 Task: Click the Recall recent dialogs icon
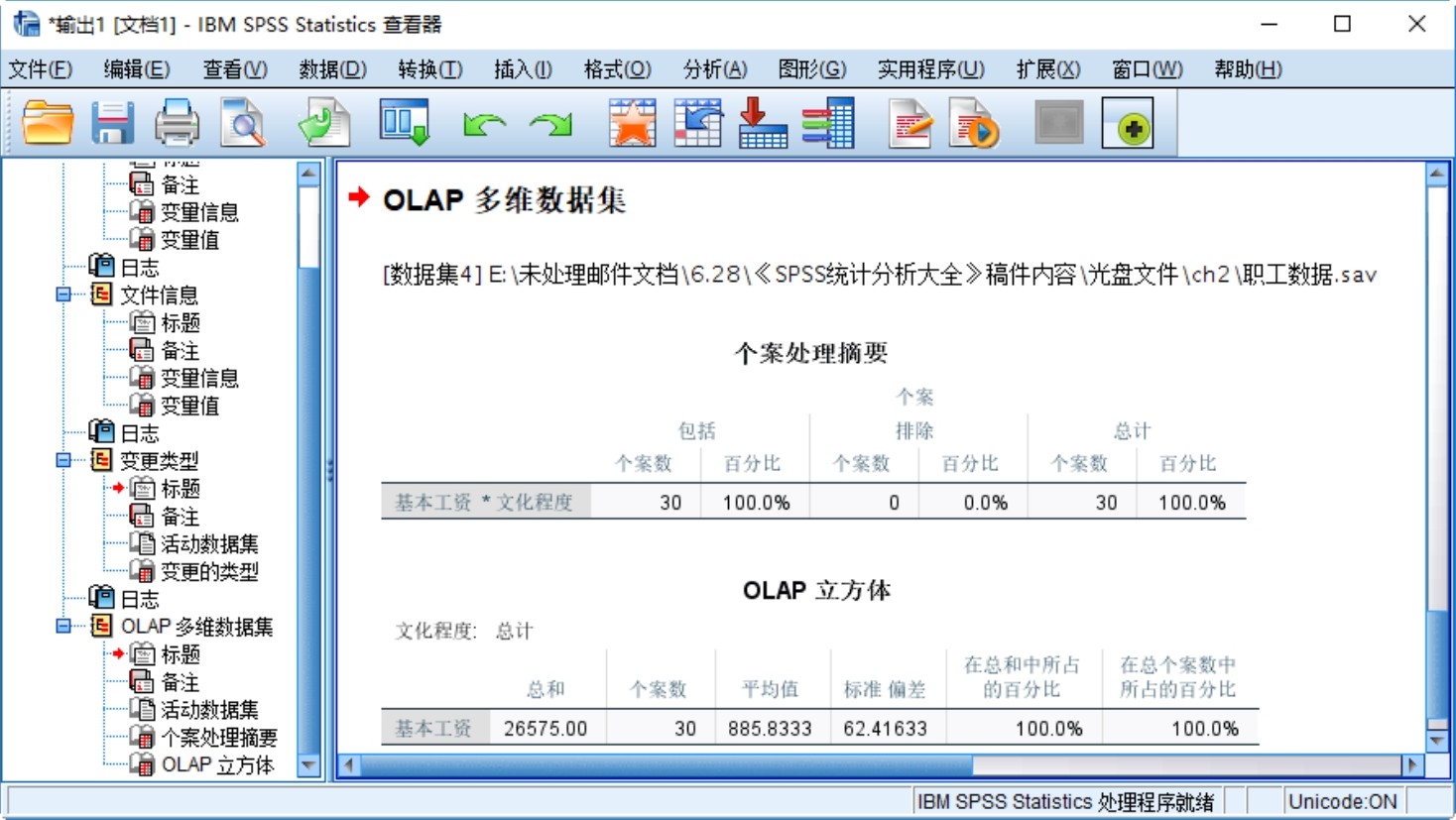pyautogui.click(x=405, y=124)
